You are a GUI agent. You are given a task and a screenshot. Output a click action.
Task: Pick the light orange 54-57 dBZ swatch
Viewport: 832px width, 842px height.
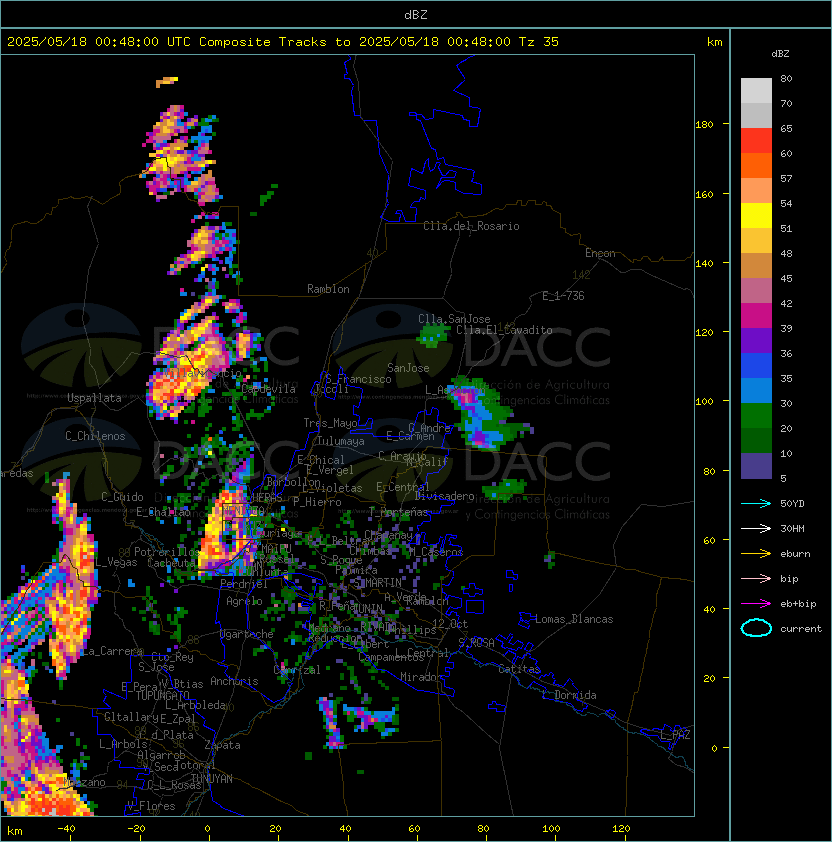756,191
